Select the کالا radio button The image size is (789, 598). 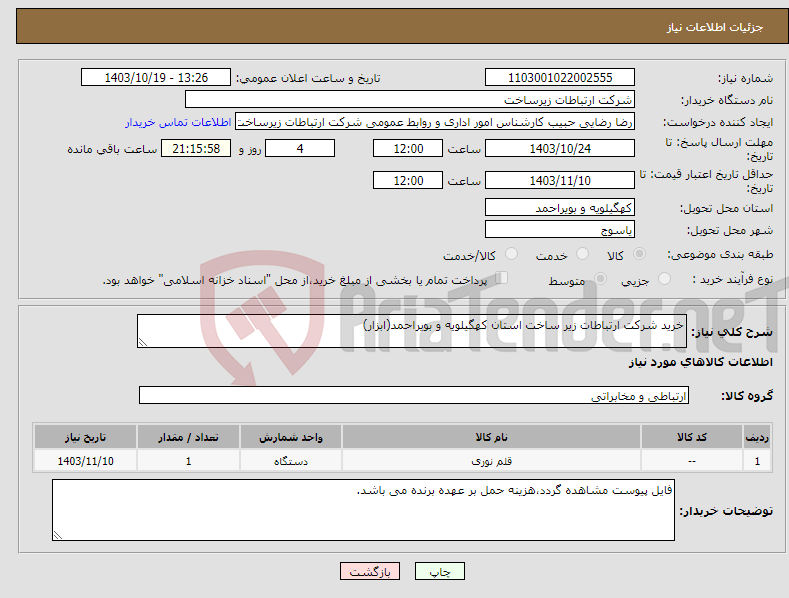(x=639, y=254)
